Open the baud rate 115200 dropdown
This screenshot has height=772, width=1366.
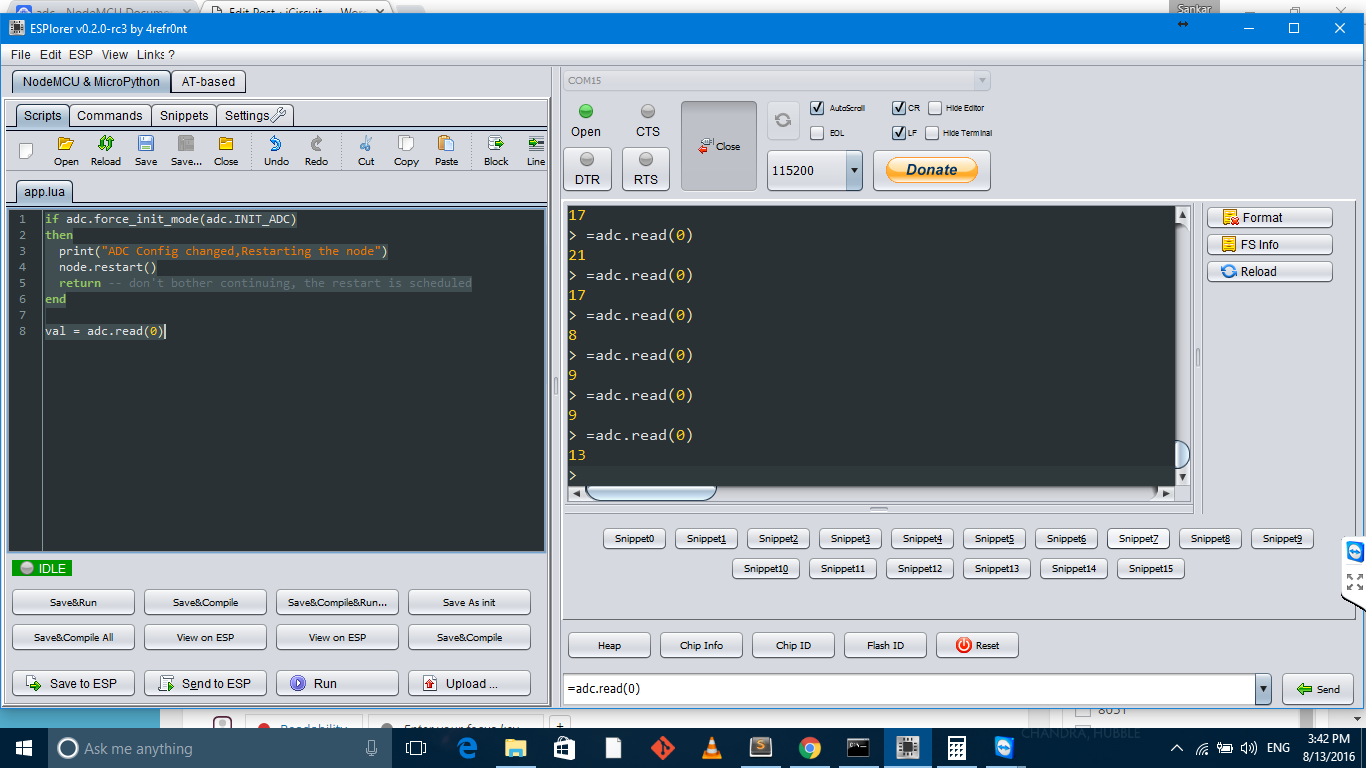854,171
